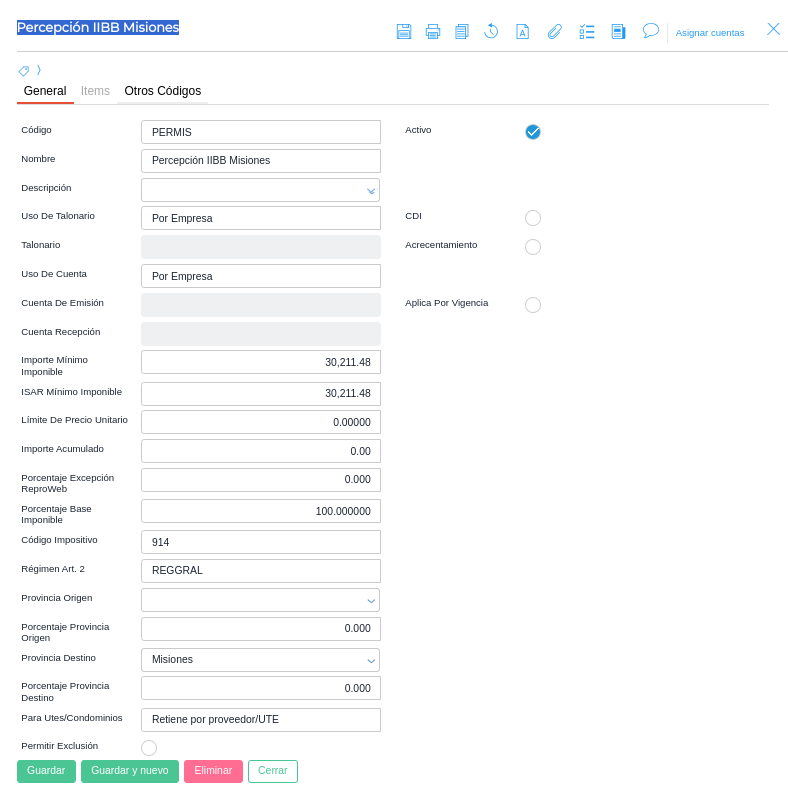Open the attachments paperclip icon
The height and width of the screenshot is (800, 788).
pyautogui.click(x=554, y=32)
